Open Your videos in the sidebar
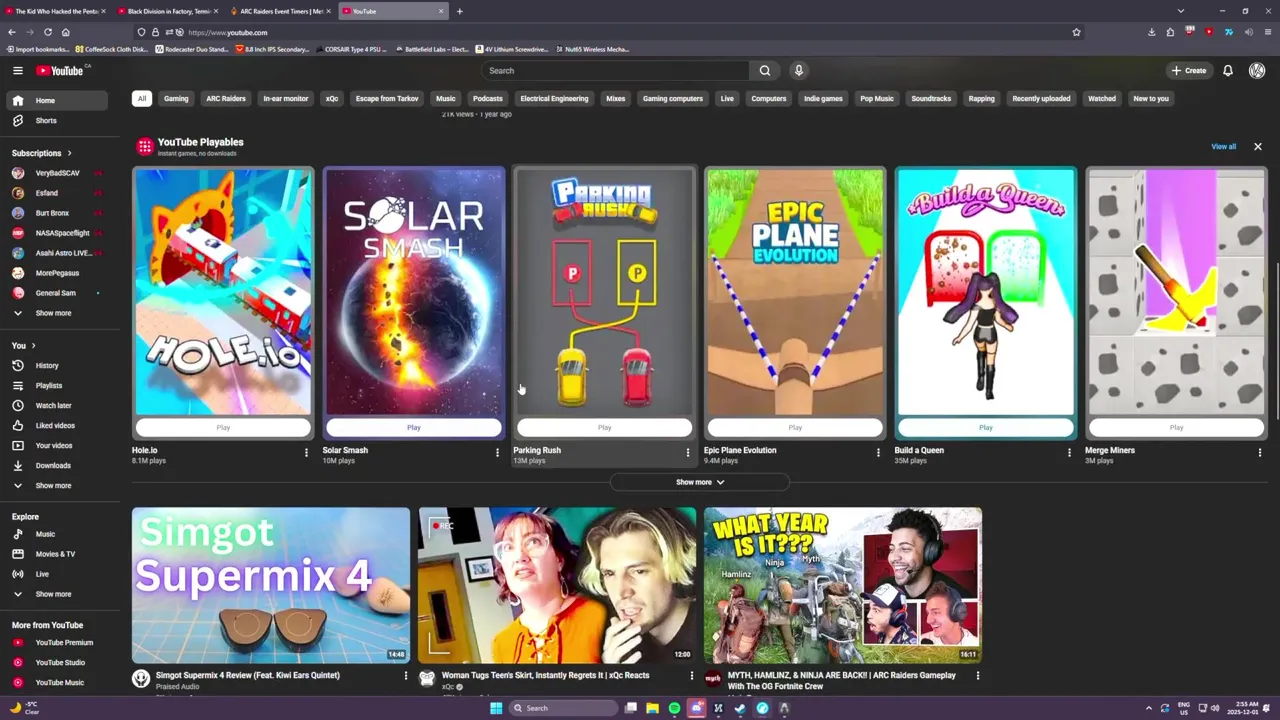Viewport: 1280px width, 720px height. point(56,445)
